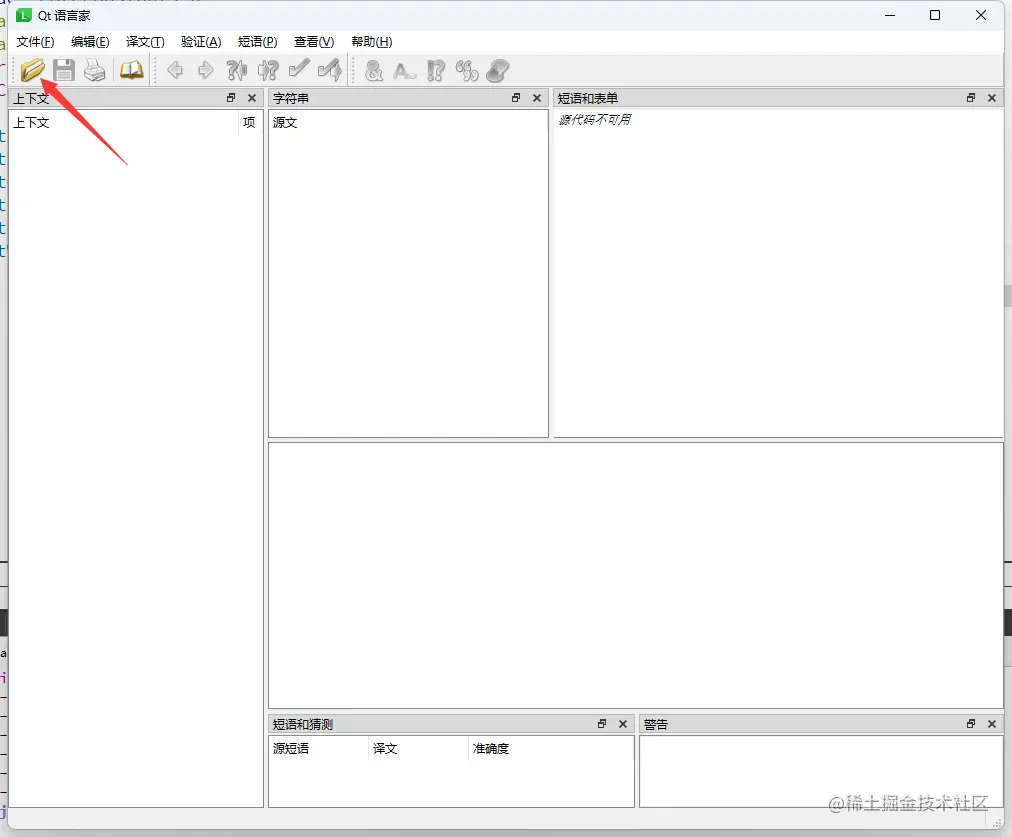Image resolution: width=1012 pixels, height=837 pixels.
Task: Float the 字符串 panel
Action: click(516, 97)
